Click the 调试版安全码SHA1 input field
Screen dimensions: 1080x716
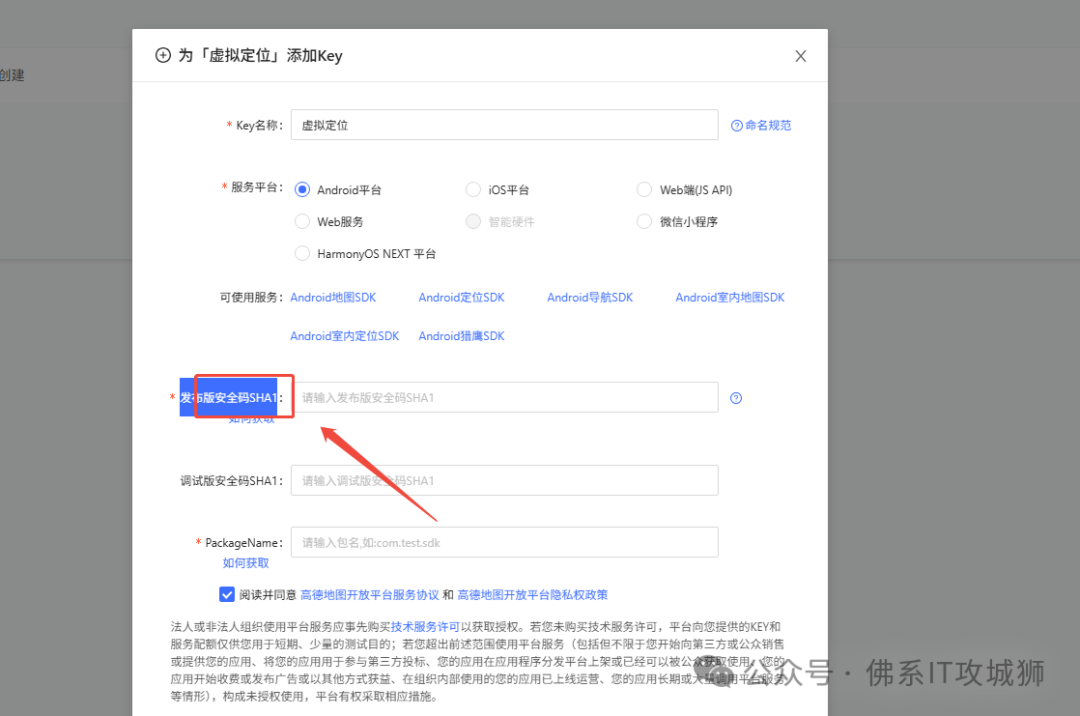pos(504,480)
